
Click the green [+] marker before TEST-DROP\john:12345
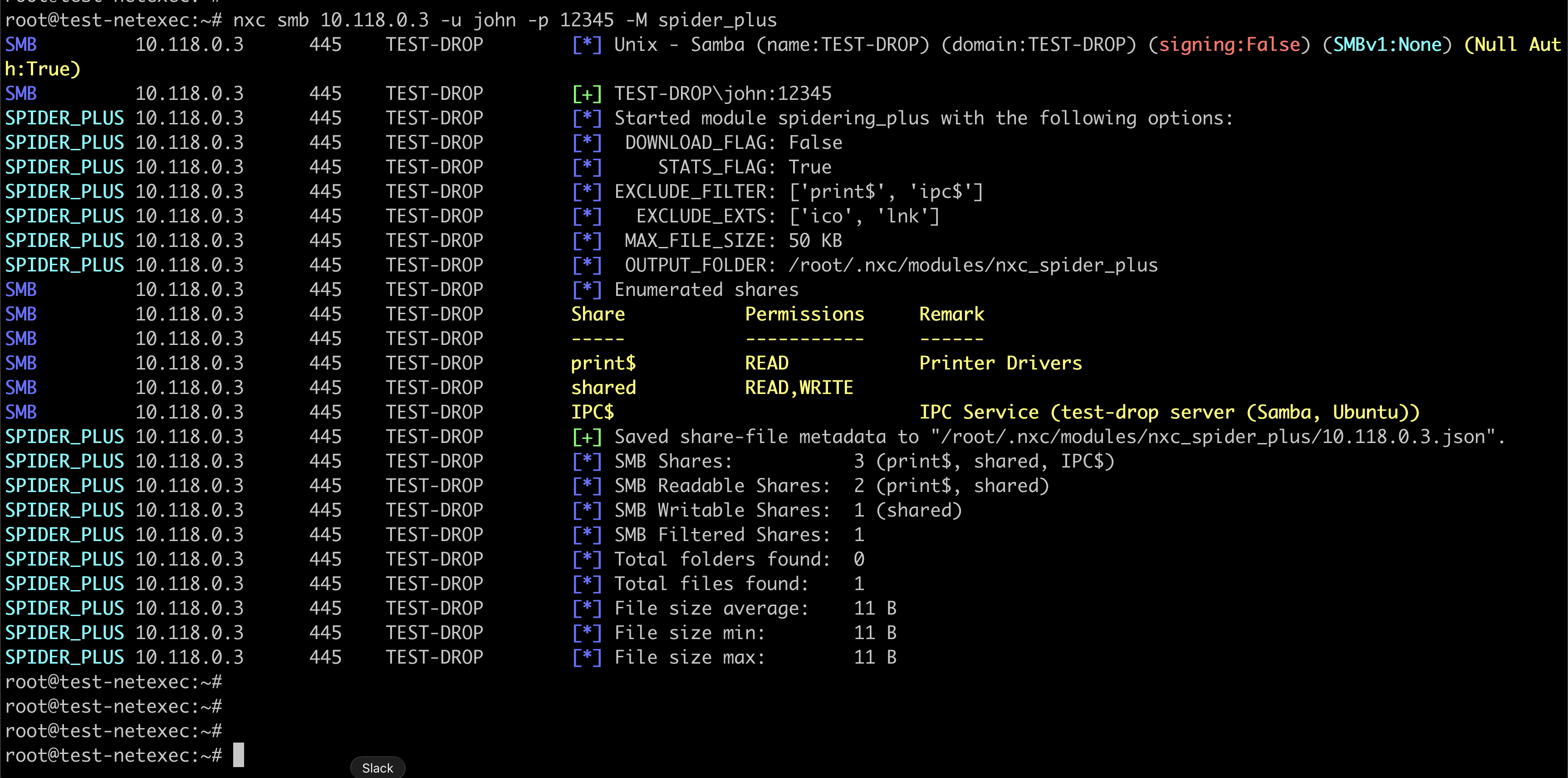pyautogui.click(x=587, y=94)
